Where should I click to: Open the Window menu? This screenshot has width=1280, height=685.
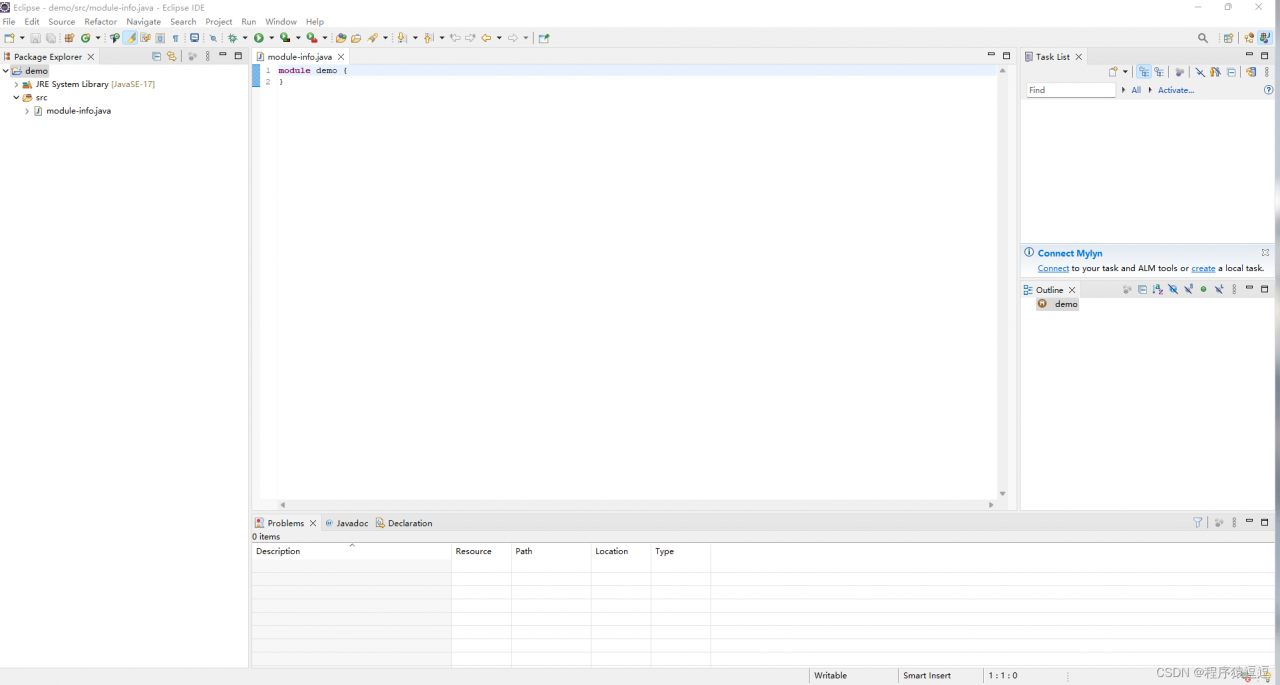pyautogui.click(x=281, y=21)
